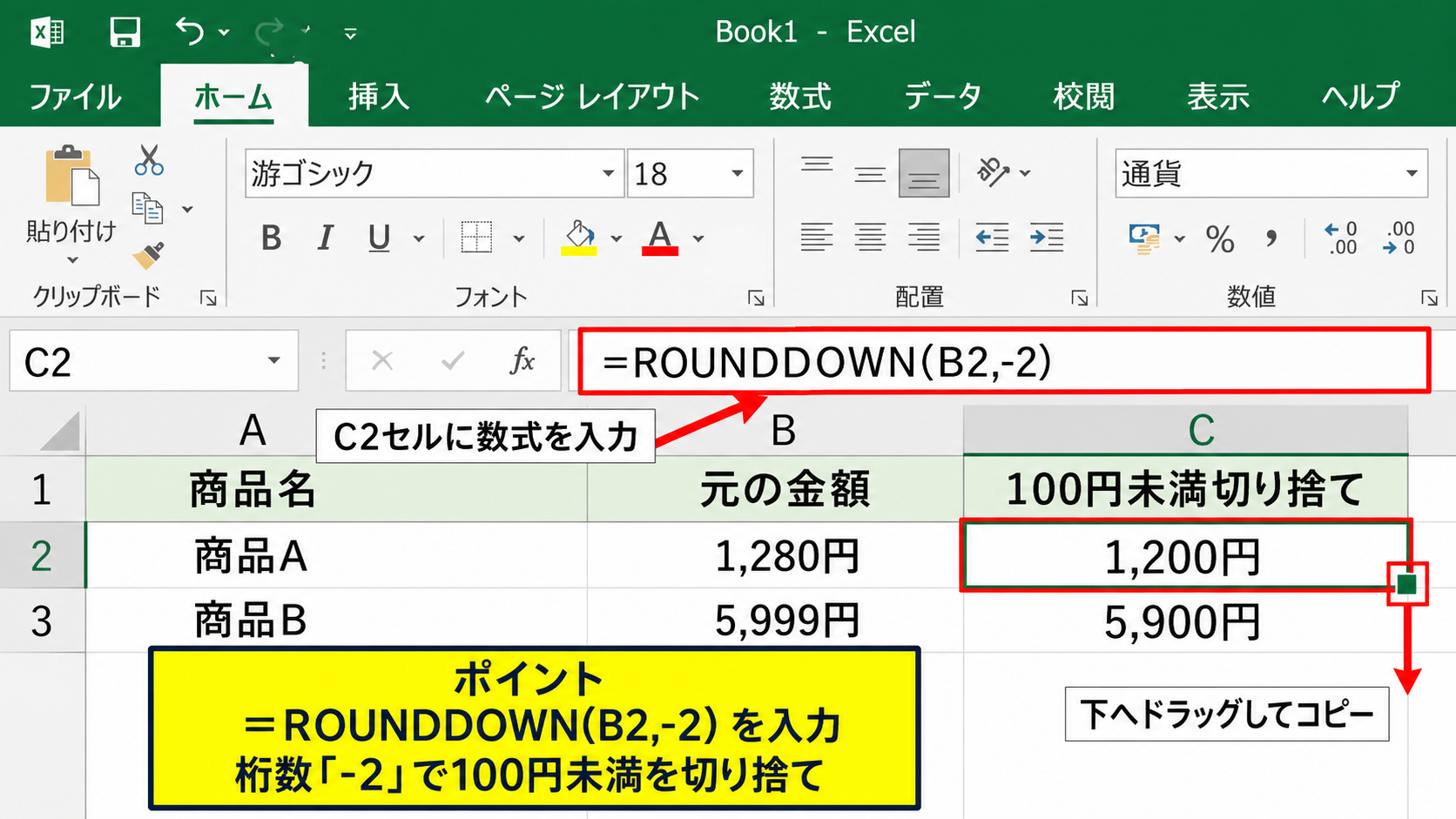1456x819 pixels.
Task: Open the font color dropdown arrow
Action: (x=698, y=238)
